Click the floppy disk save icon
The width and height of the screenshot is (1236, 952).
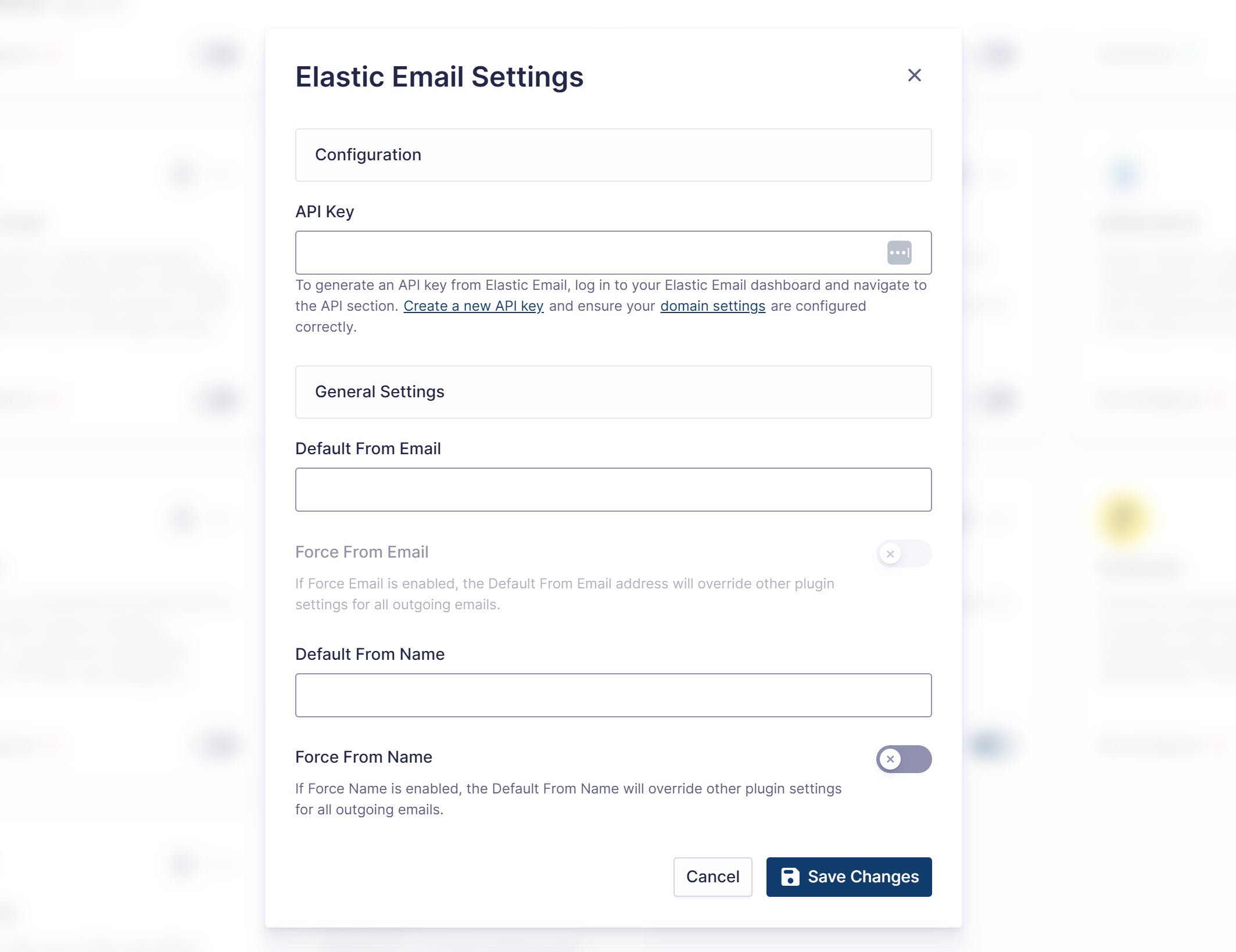(x=790, y=876)
